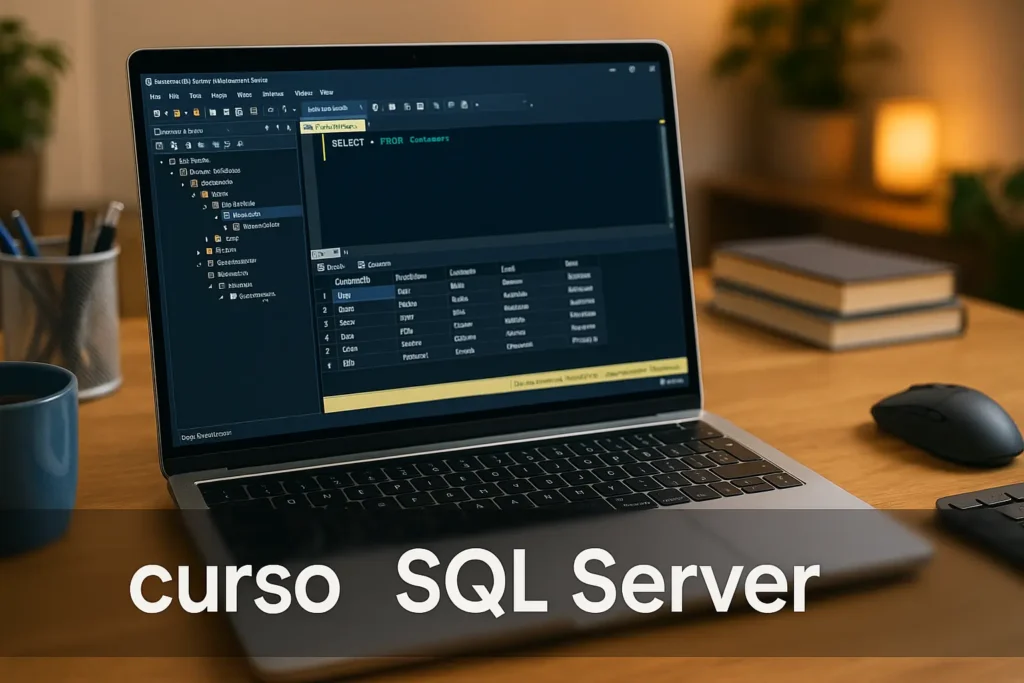Switch to the first results pane tab
Screen dimensions: 1024x683
[331, 266]
